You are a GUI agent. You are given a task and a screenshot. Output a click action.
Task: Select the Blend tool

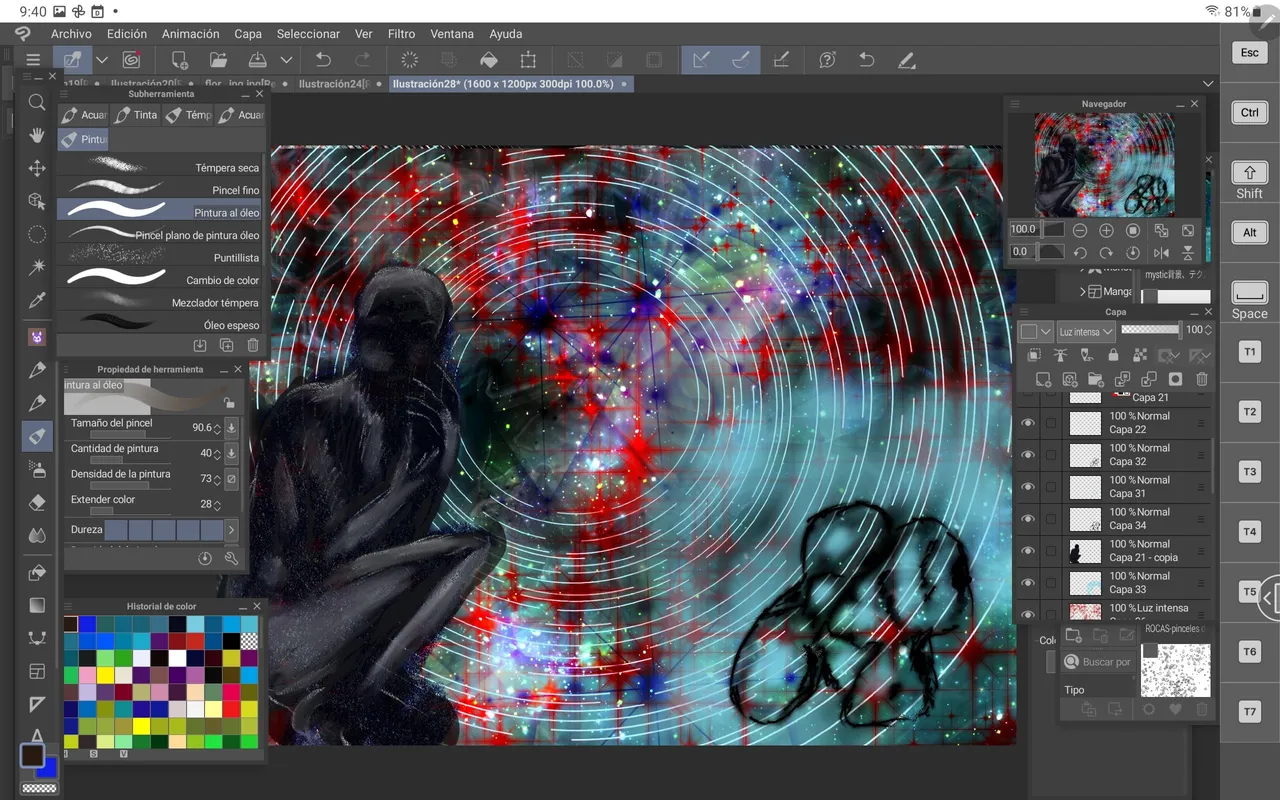coord(37,535)
